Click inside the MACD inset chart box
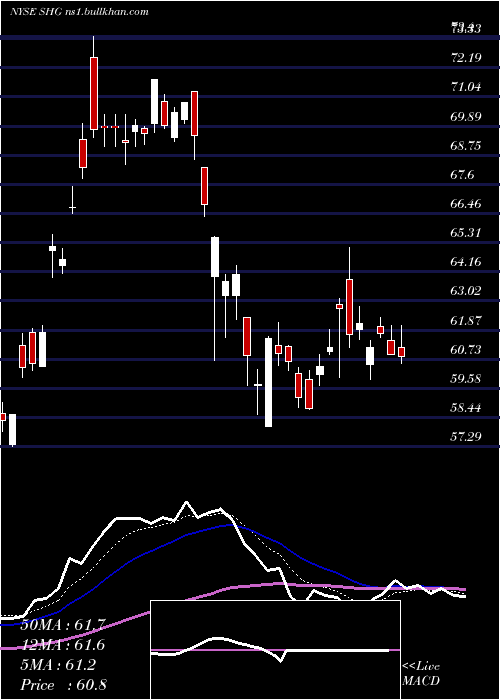The height and width of the screenshot is (700, 500). [275, 650]
